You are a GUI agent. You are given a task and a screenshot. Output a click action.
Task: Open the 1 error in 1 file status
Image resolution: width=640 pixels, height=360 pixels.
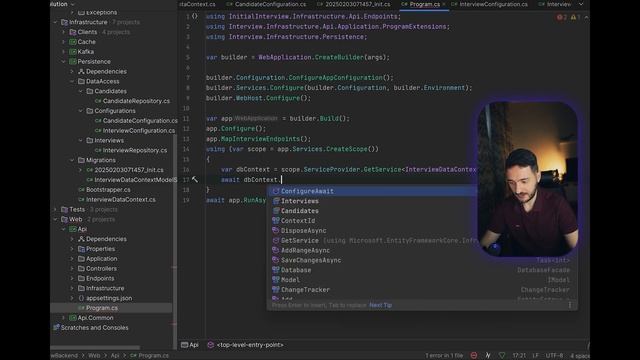pyautogui.click(x=444, y=356)
